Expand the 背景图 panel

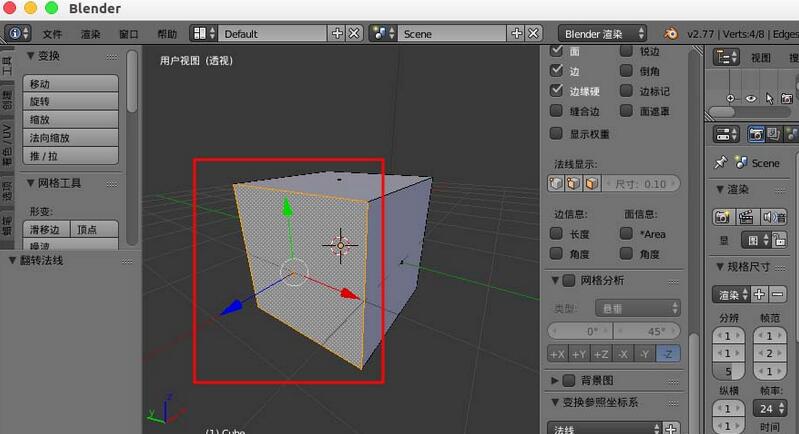tap(555, 380)
